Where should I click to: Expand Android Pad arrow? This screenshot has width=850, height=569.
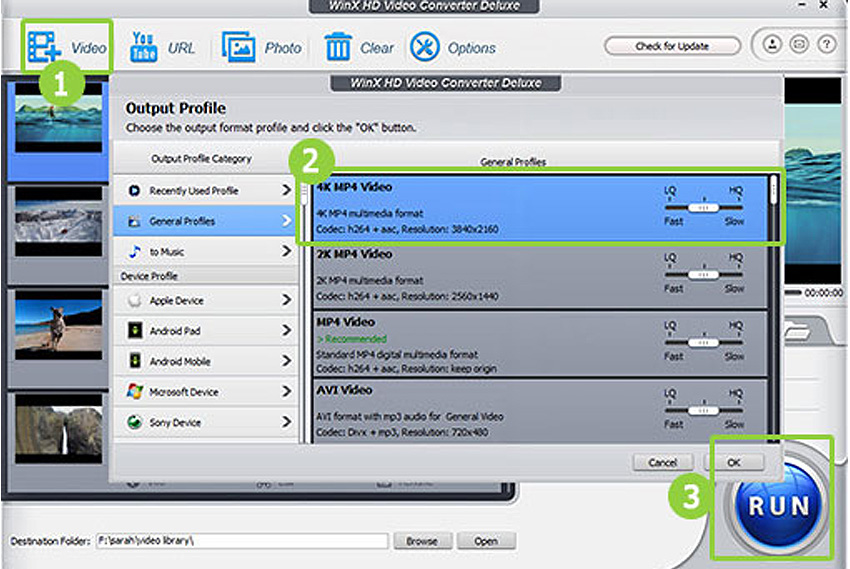286,330
